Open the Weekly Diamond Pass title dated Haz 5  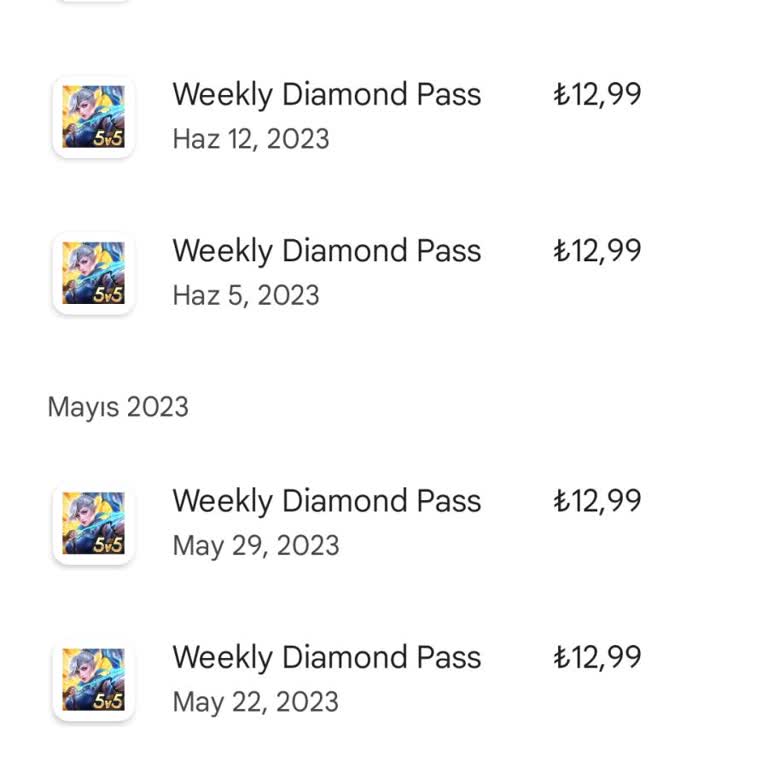326,251
